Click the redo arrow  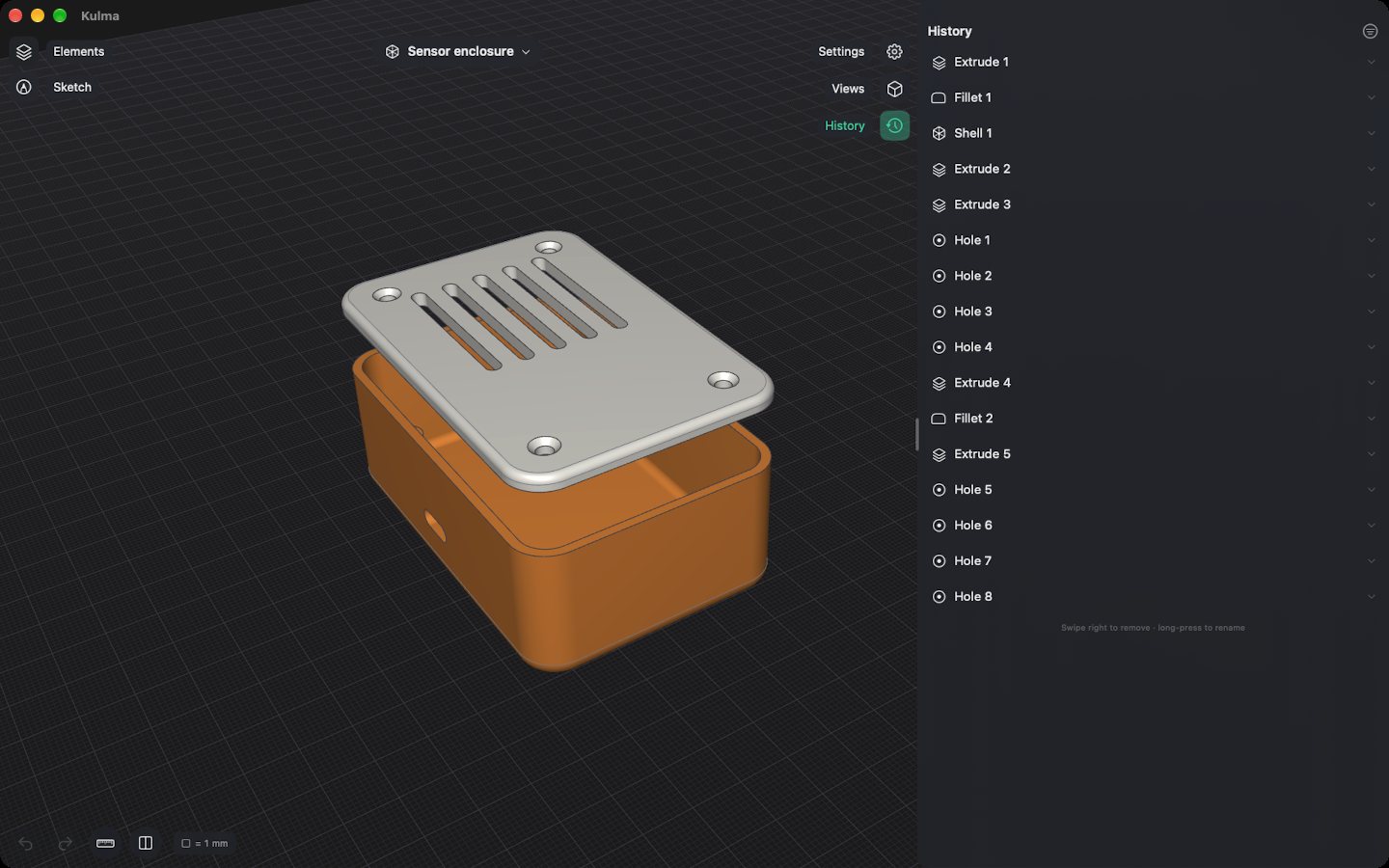coord(65,844)
